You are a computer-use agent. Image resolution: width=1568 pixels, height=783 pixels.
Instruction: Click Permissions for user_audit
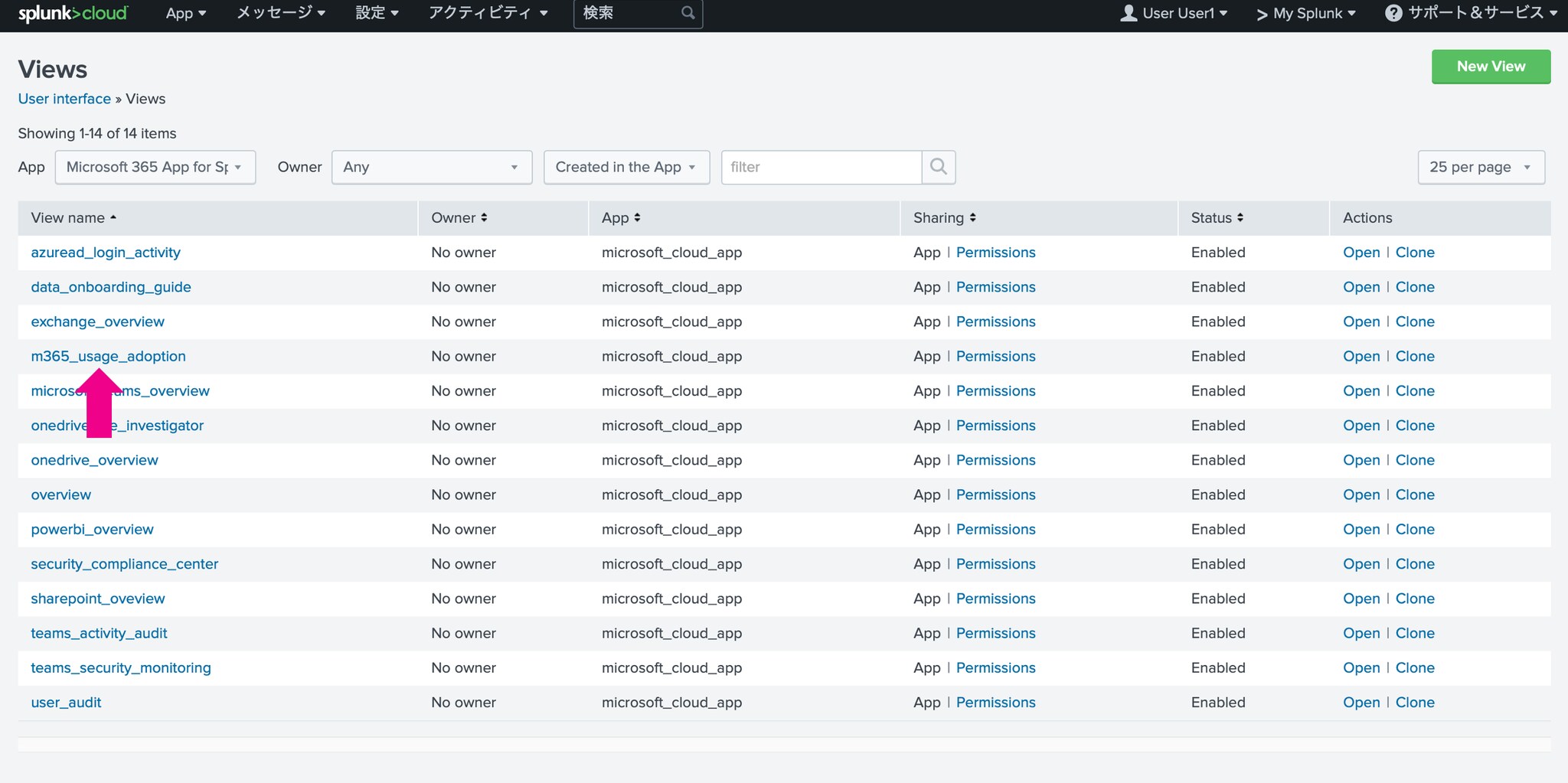pos(995,703)
